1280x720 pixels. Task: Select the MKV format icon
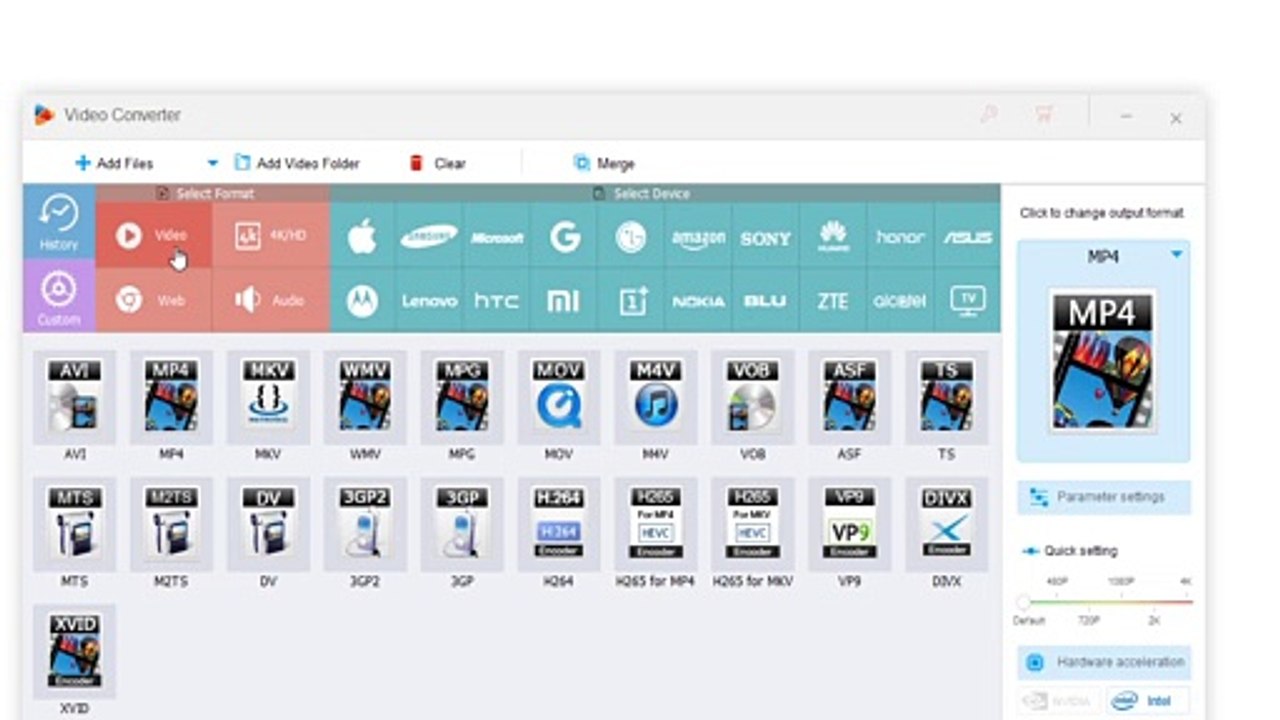click(268, 396)
